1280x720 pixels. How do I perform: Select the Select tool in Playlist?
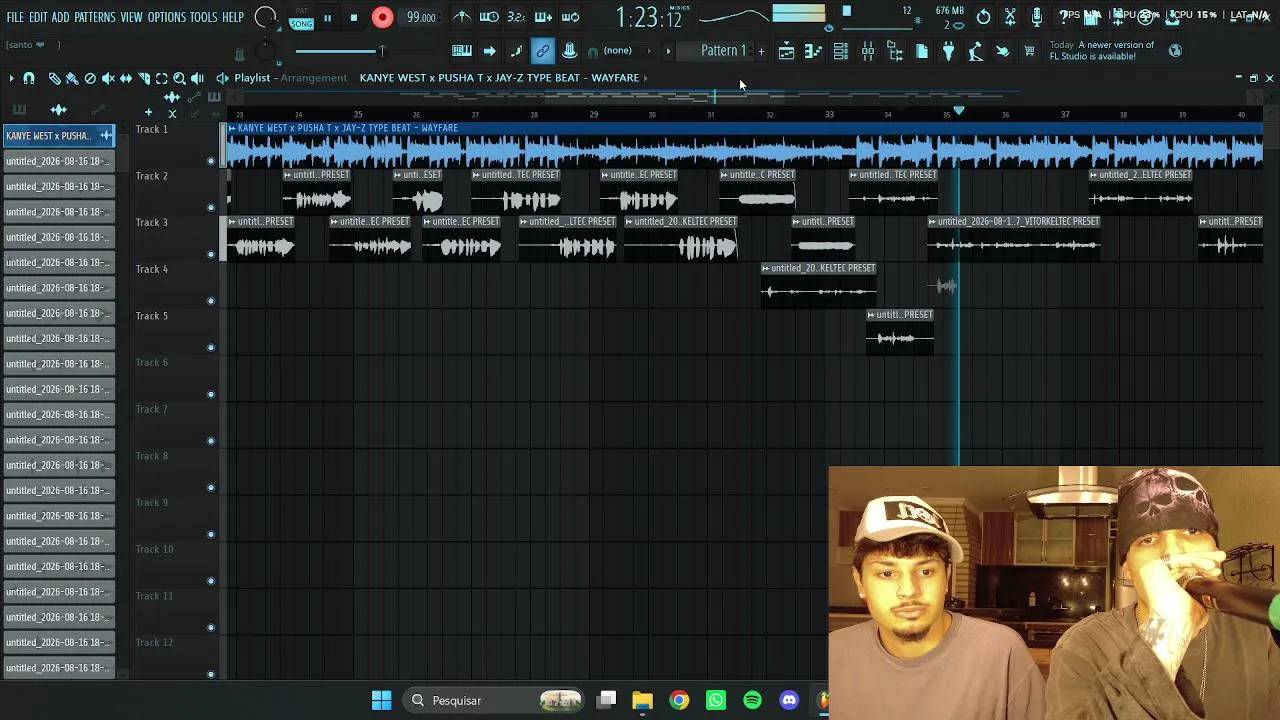[x=162, y=78]
